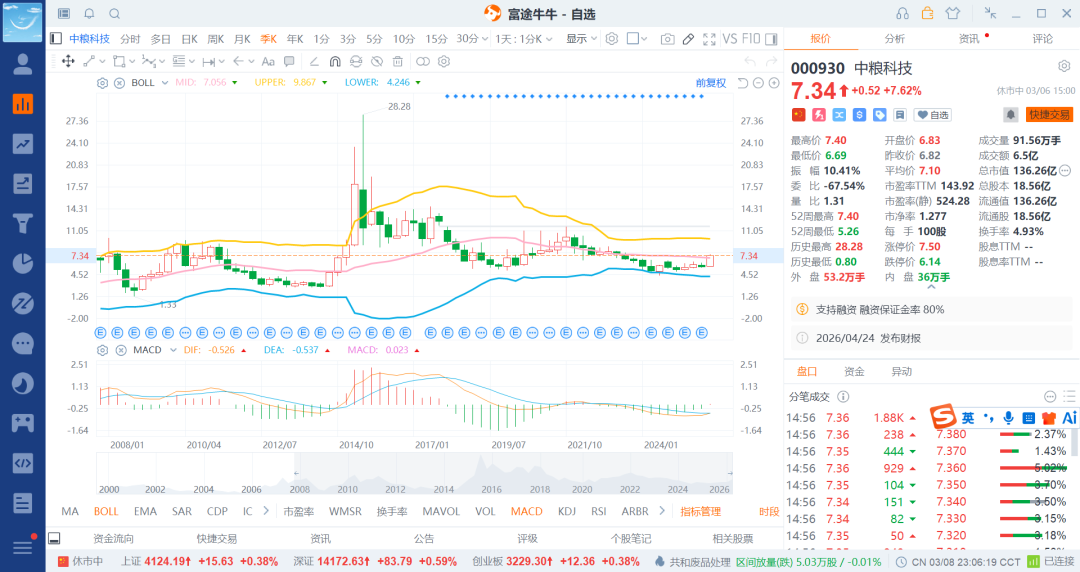Screen dimensions: 1080x572
Task: Click the screenshot camera icon in chart toolbar
Action: tap(667, 39)
